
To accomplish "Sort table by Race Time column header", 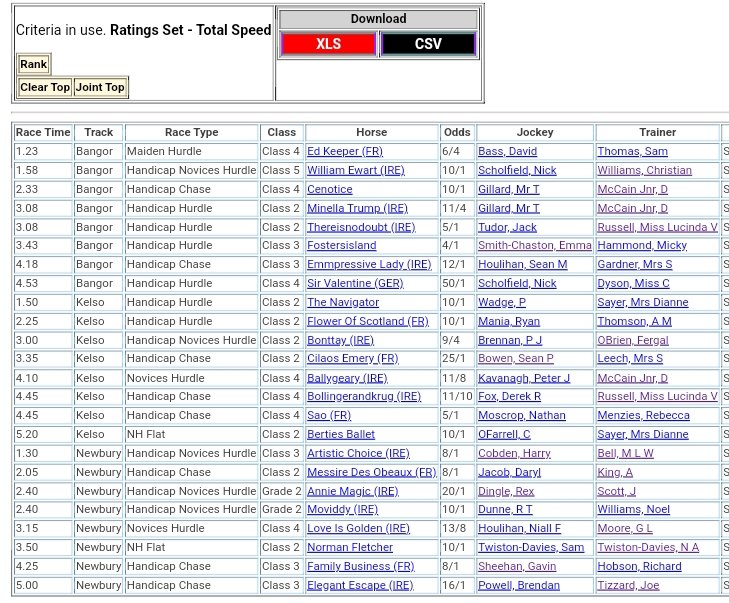I will [43, 132].
